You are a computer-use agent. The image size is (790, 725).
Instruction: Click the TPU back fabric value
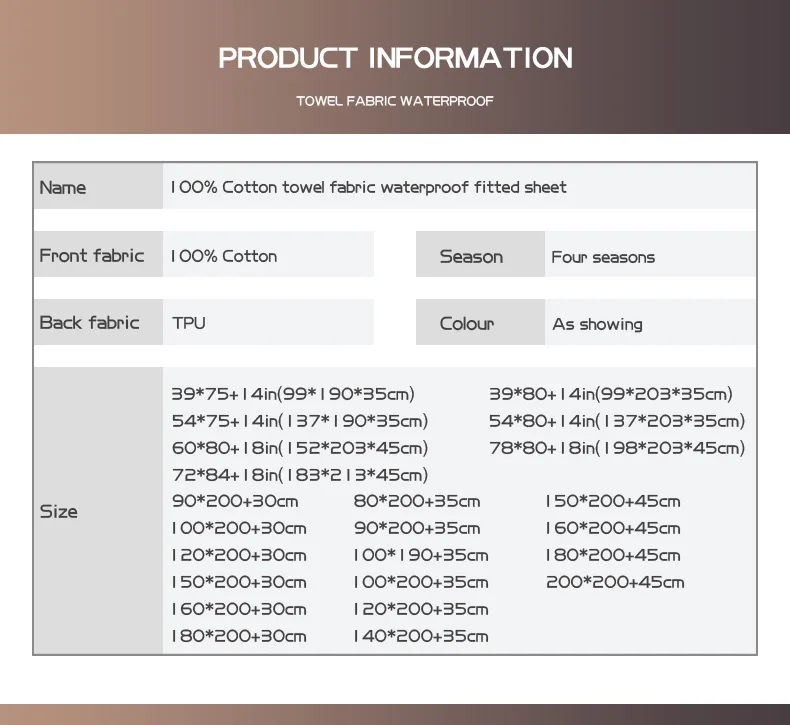189,323
